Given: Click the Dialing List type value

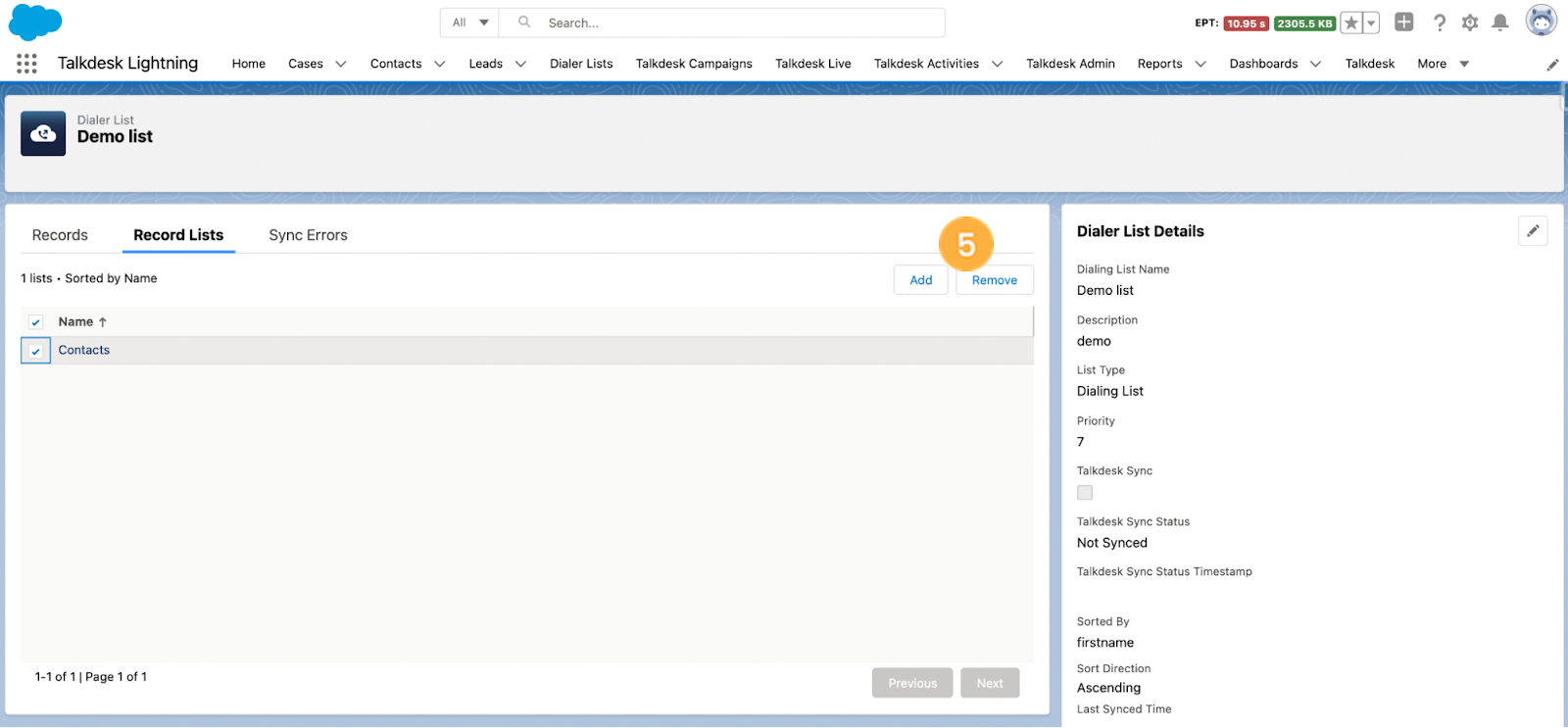Looking at the screenshot, I should [1110, 391].
